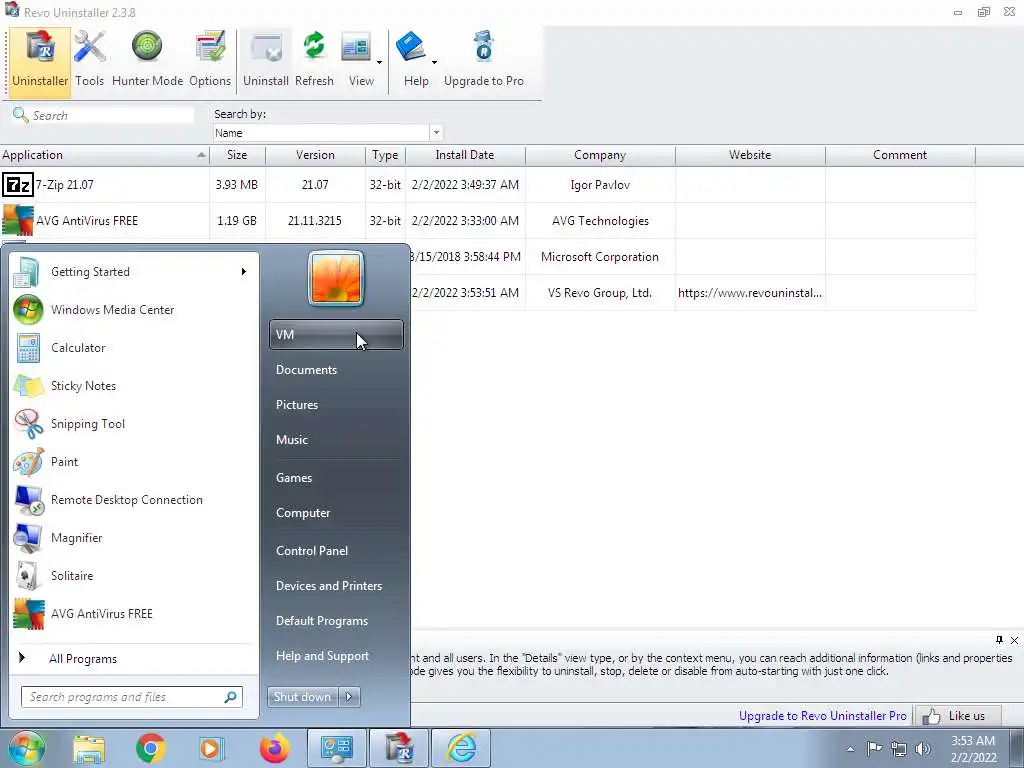Open Options in Revo toolbar
The image size is (1024, 768).
point(210,59)
